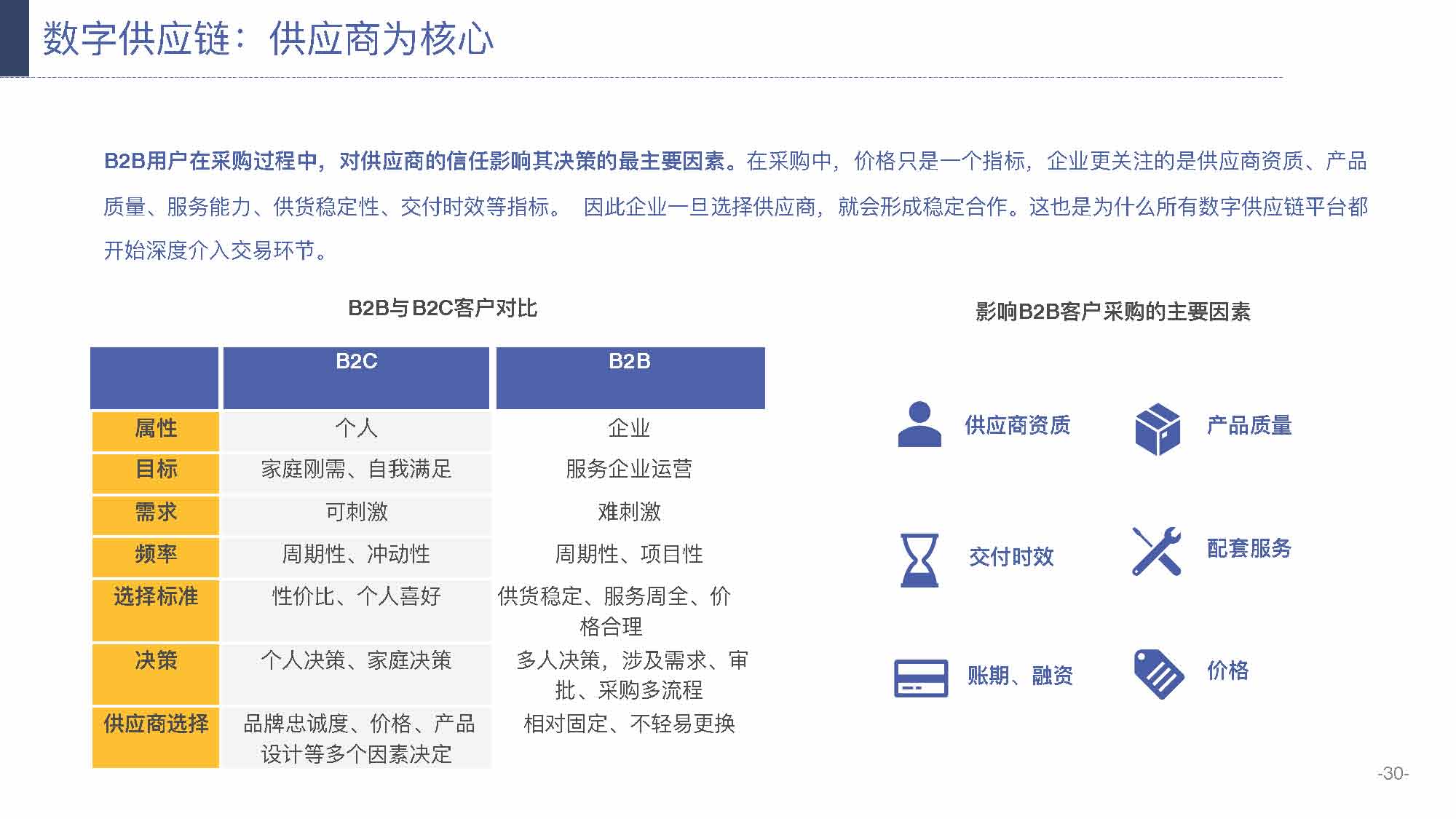Viewport: 1456px width, 819px height.
Task: Select the 周期性、项目性 cell
Action: click(x=630, y=558)
